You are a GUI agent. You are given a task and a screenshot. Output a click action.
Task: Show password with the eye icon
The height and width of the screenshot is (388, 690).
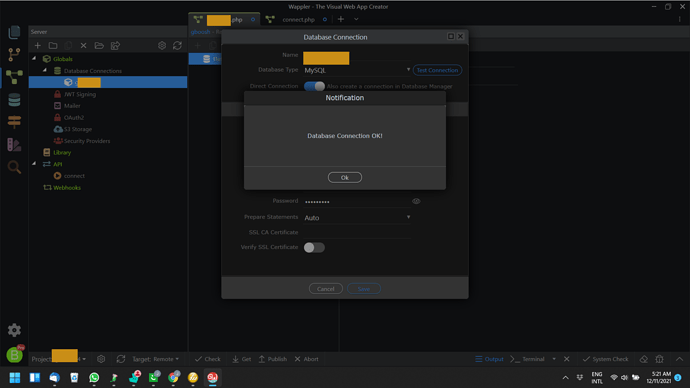[416, 201]
